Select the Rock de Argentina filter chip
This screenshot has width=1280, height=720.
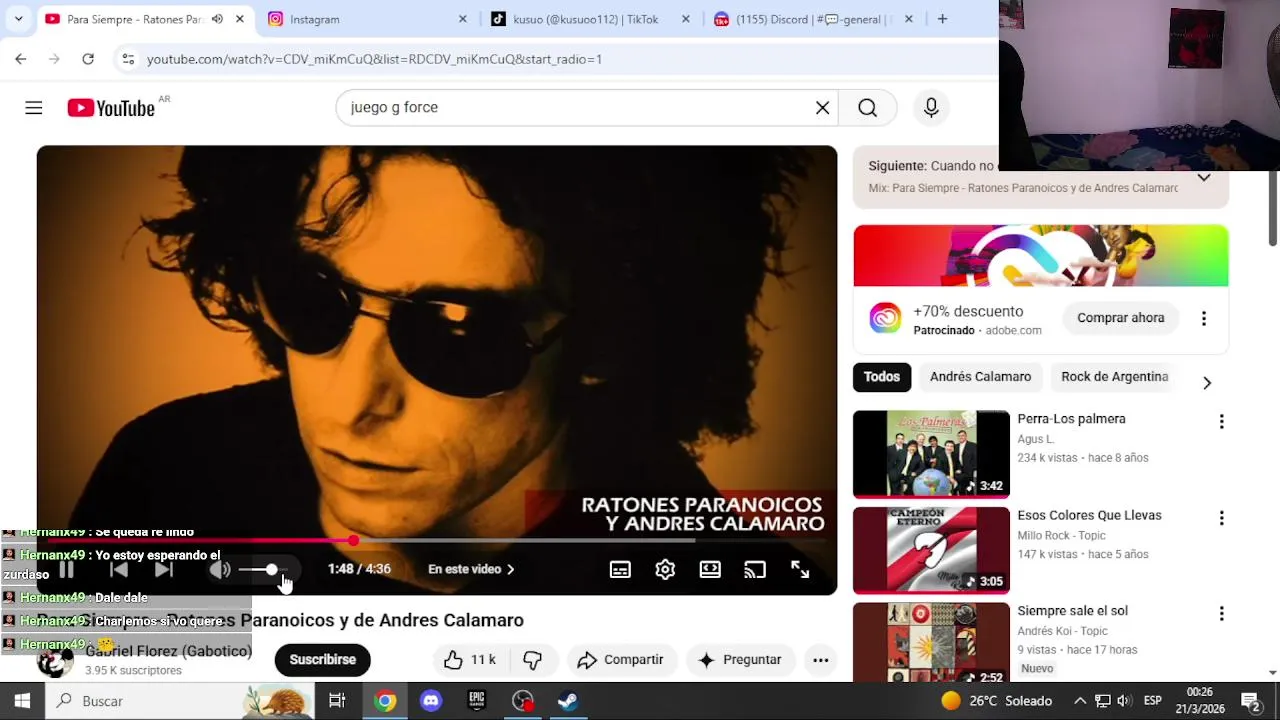tap(1114, 377)
